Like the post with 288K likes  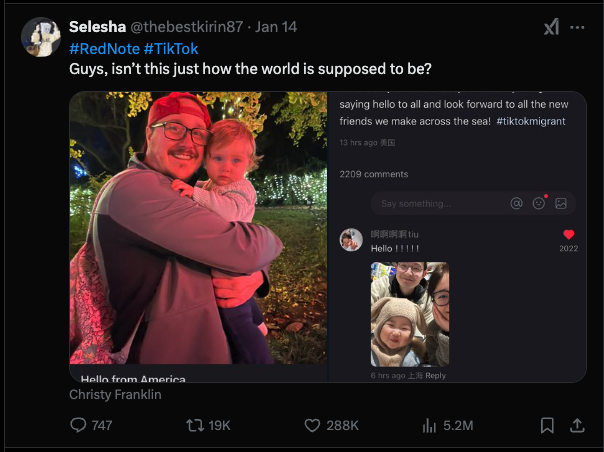[x=313, y=425]
